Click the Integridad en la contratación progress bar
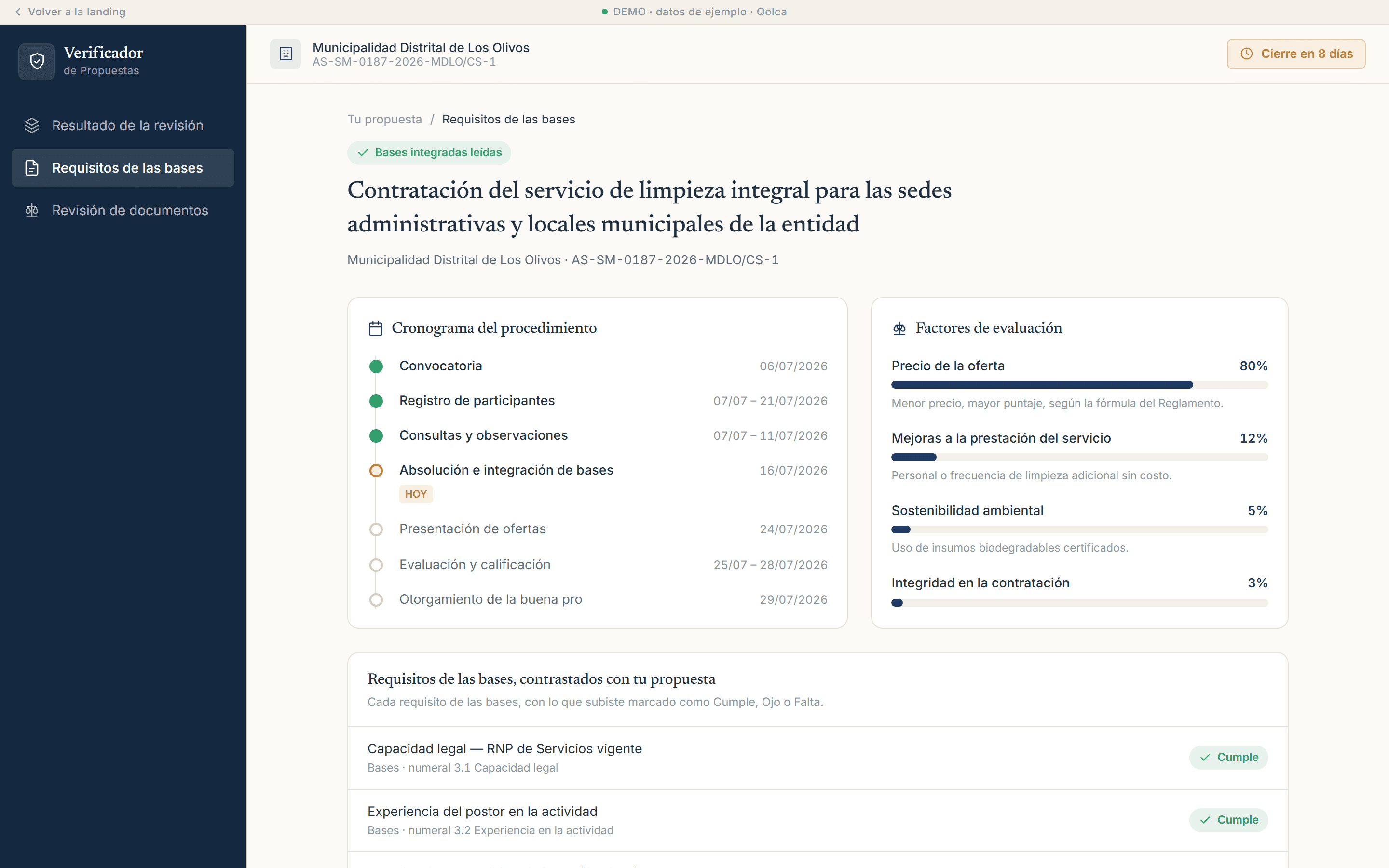 pyautogui.click(x=1079, y=603)
